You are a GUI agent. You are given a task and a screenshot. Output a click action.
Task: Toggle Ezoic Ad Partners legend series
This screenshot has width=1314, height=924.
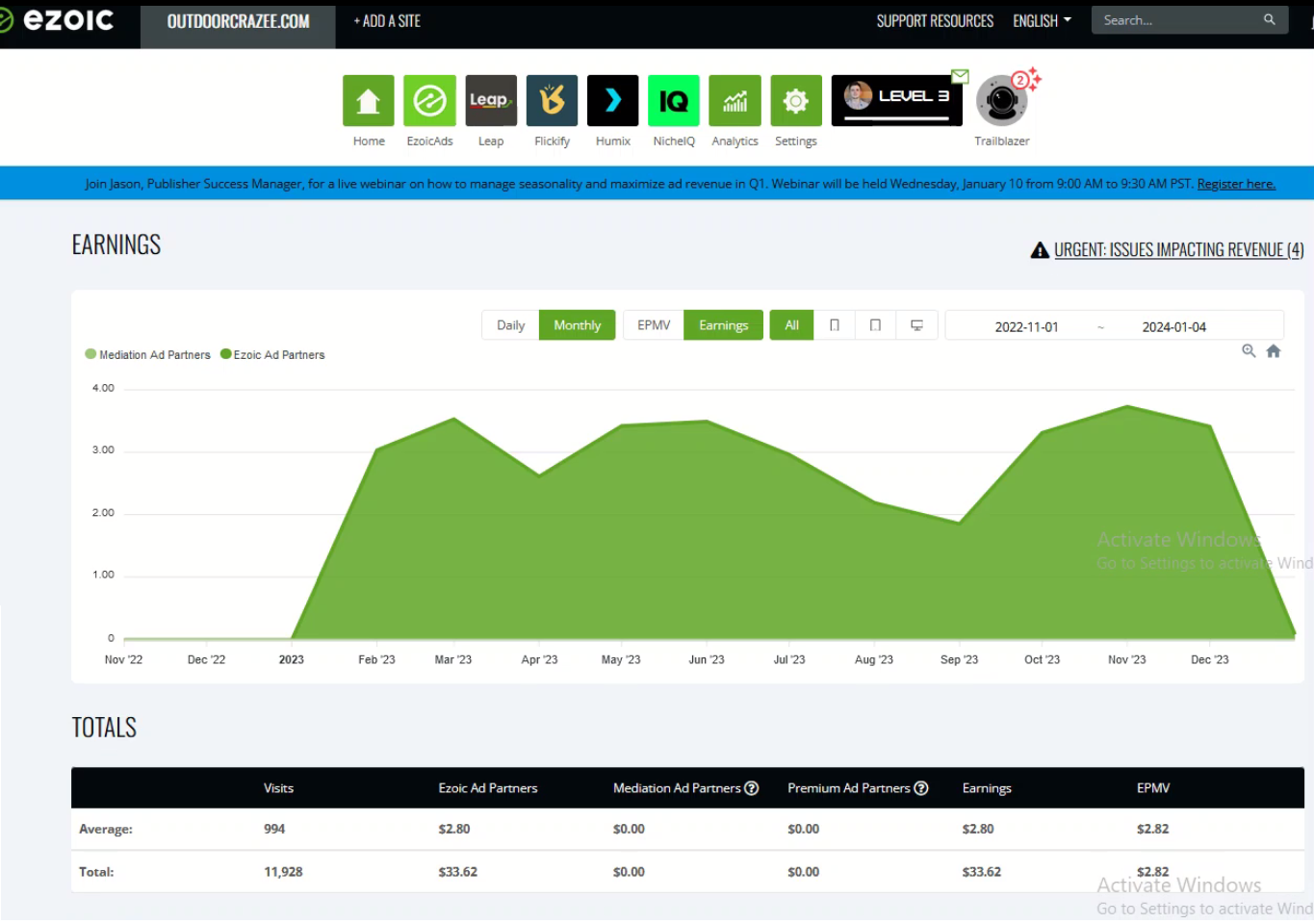coord(272,354)
